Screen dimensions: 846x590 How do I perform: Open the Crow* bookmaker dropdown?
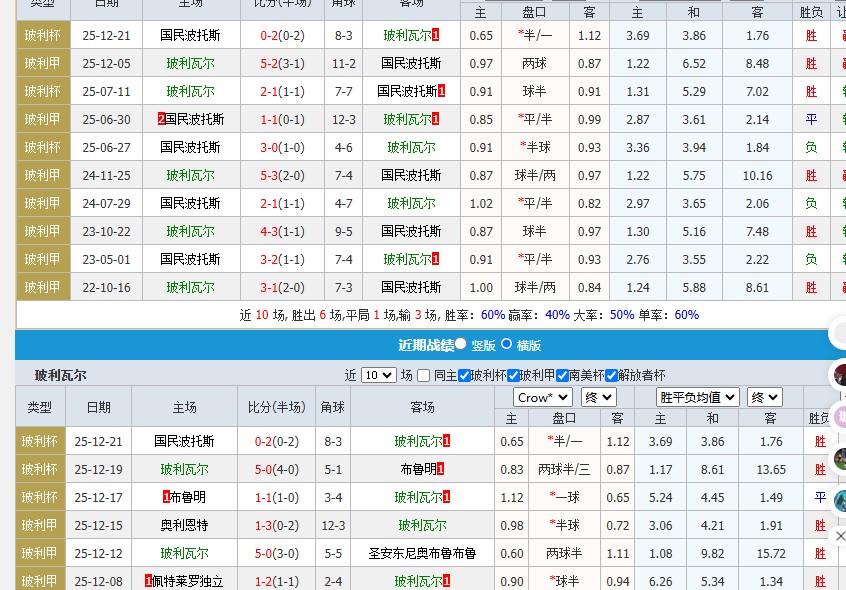(543, 396)
